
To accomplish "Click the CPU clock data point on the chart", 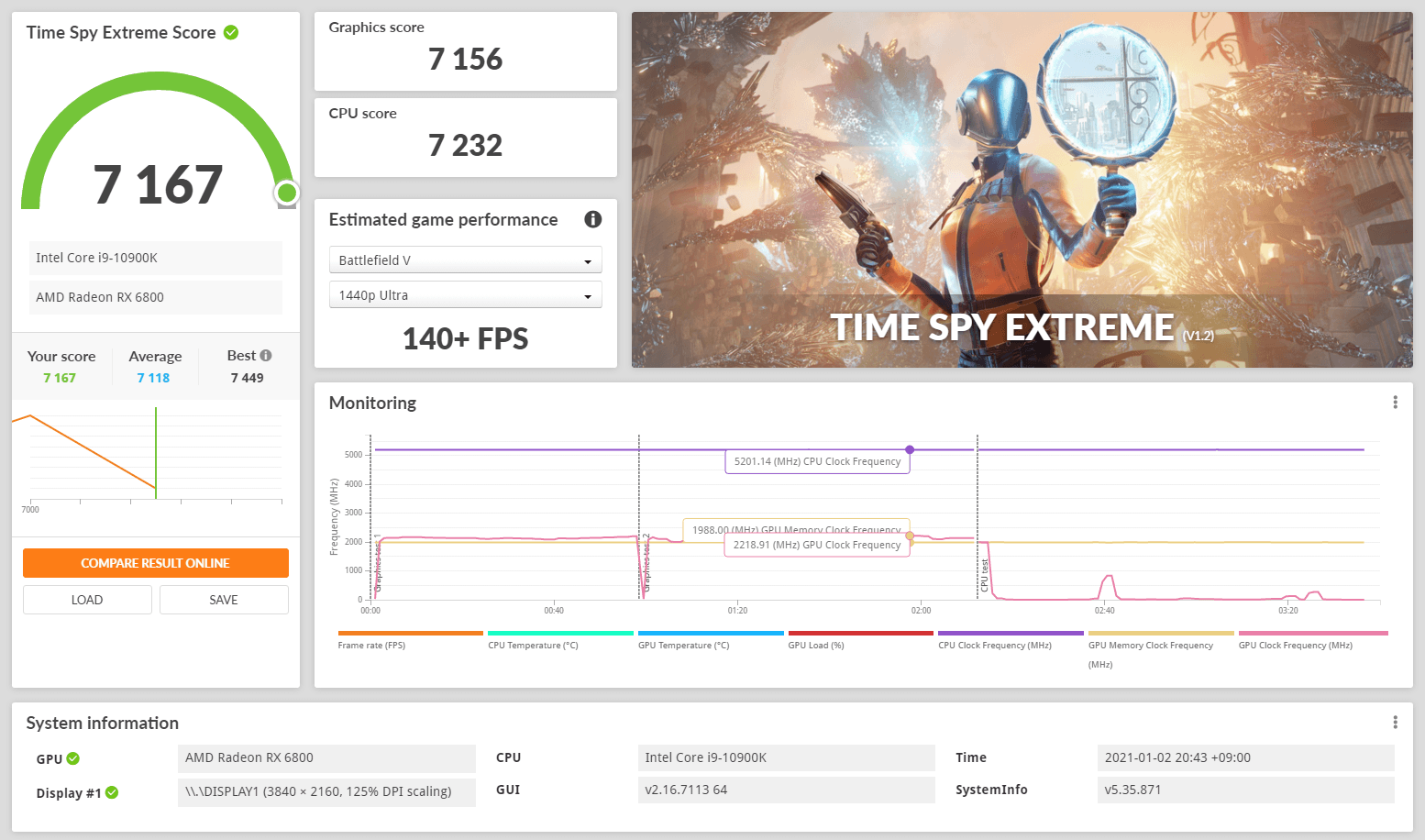I will pyautogui.click(x=910, y=449).
